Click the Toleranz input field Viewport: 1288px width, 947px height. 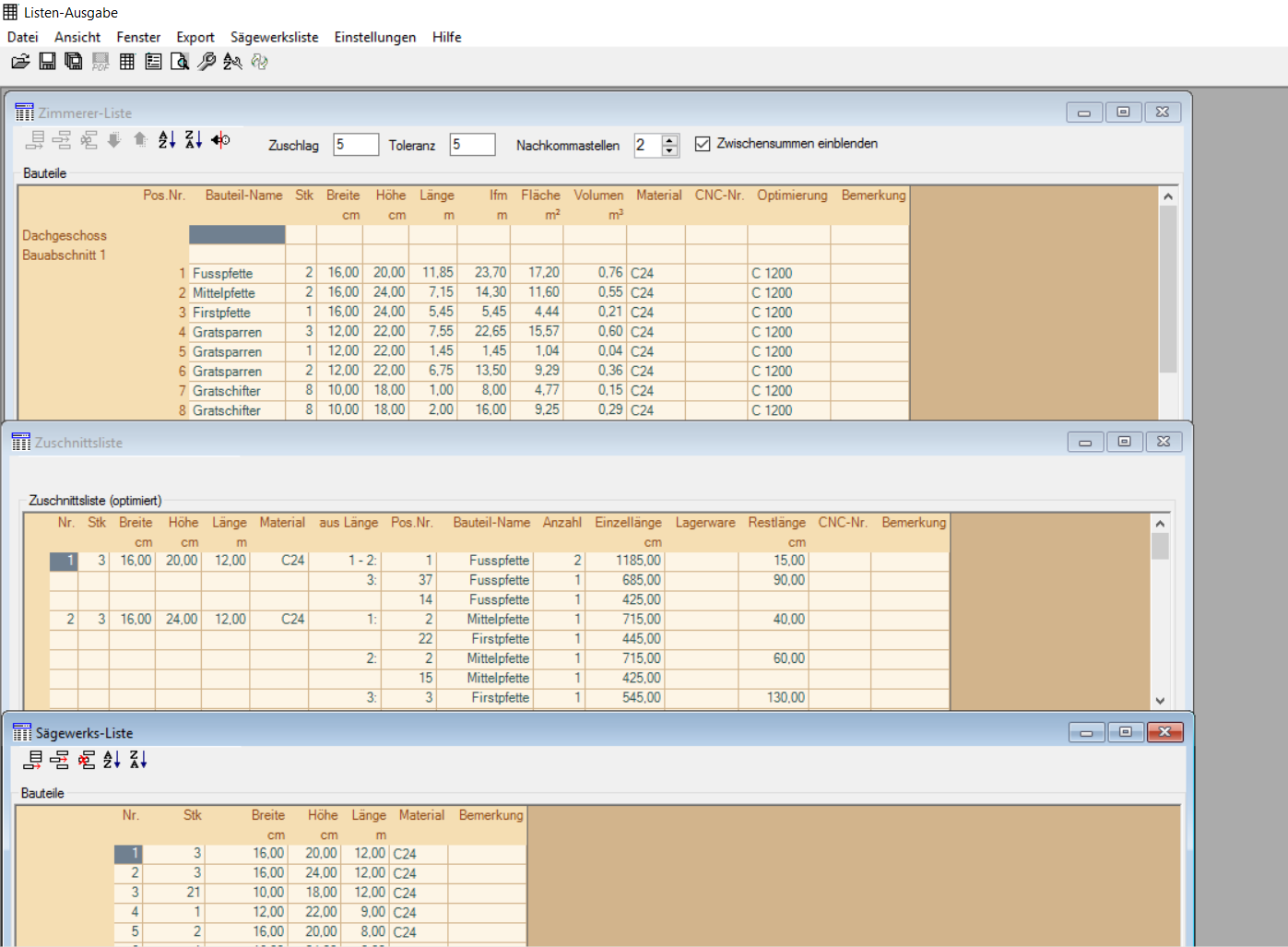(x=472, y=145)
